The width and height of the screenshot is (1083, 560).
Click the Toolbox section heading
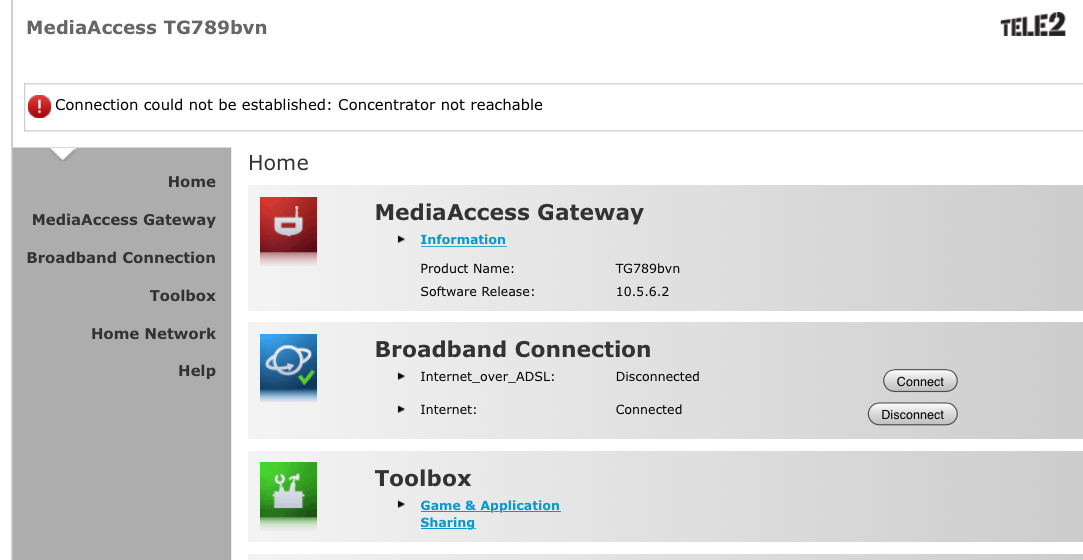(423, 478)
